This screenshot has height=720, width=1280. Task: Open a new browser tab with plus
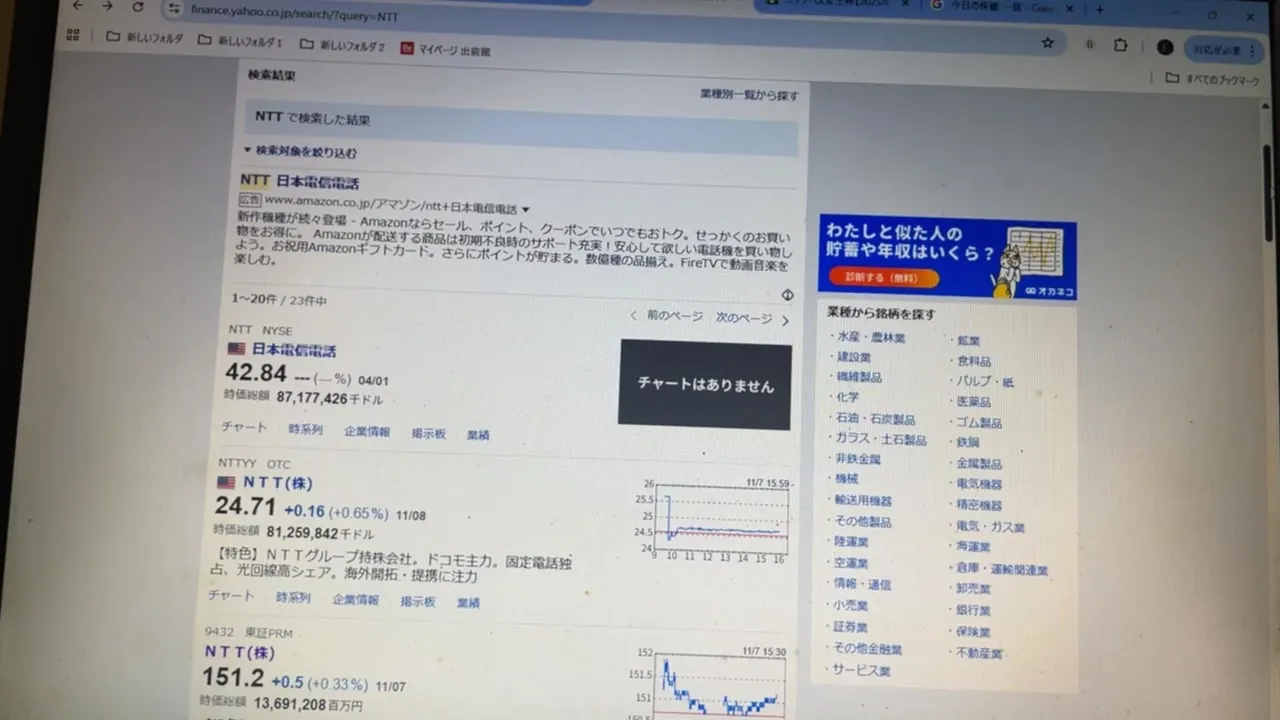(x=1100, y=10)
